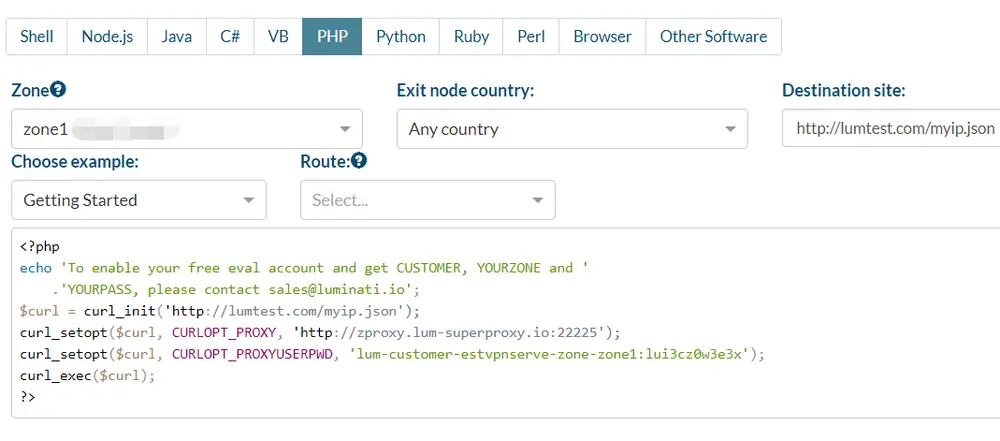Switch to the C# tab

click(230, 36)
